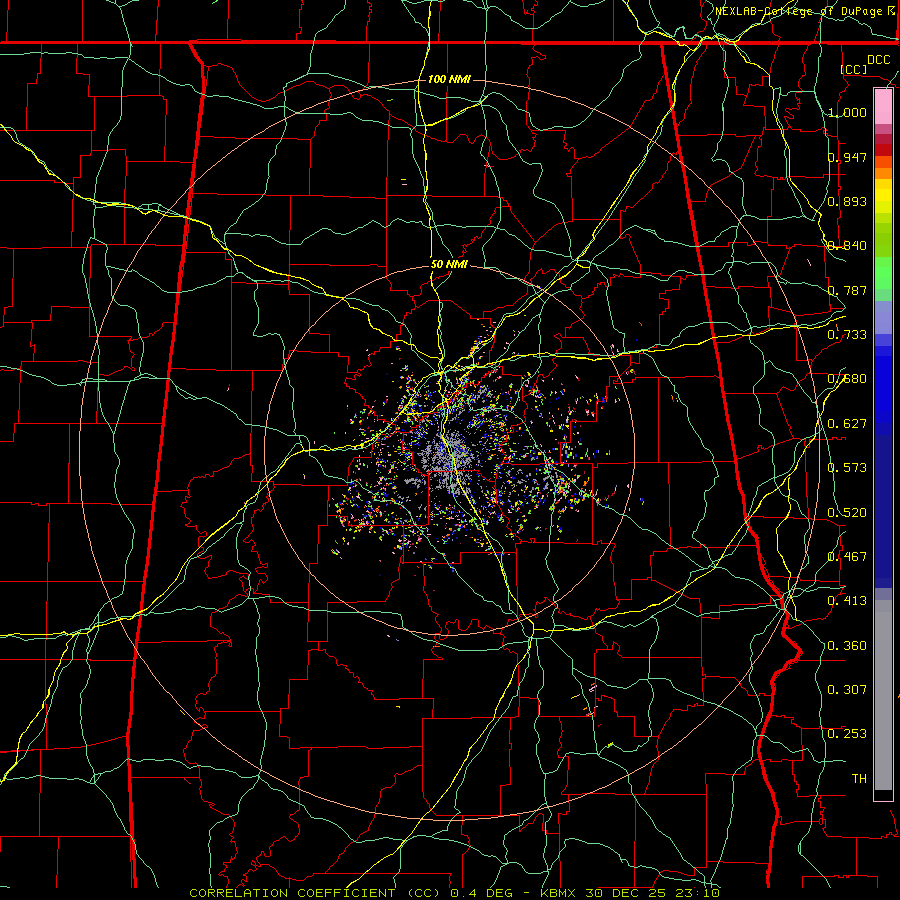900x900 pixels.
Task: Click the 1.000 legend value
Action: pyautogui.click(x=847, y=112)
